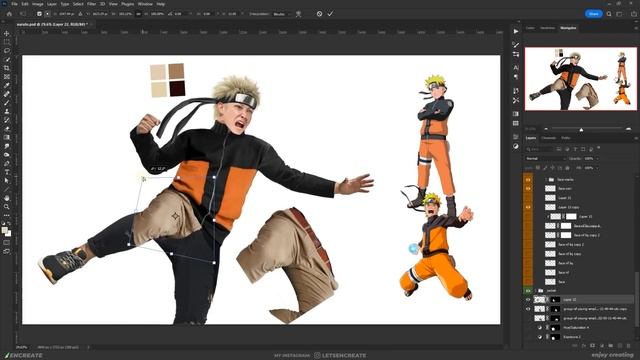This screenshot has width=640, height=360.
Task: Switch to warp mode icon in options bar
Action: click(x=298, y=14)
